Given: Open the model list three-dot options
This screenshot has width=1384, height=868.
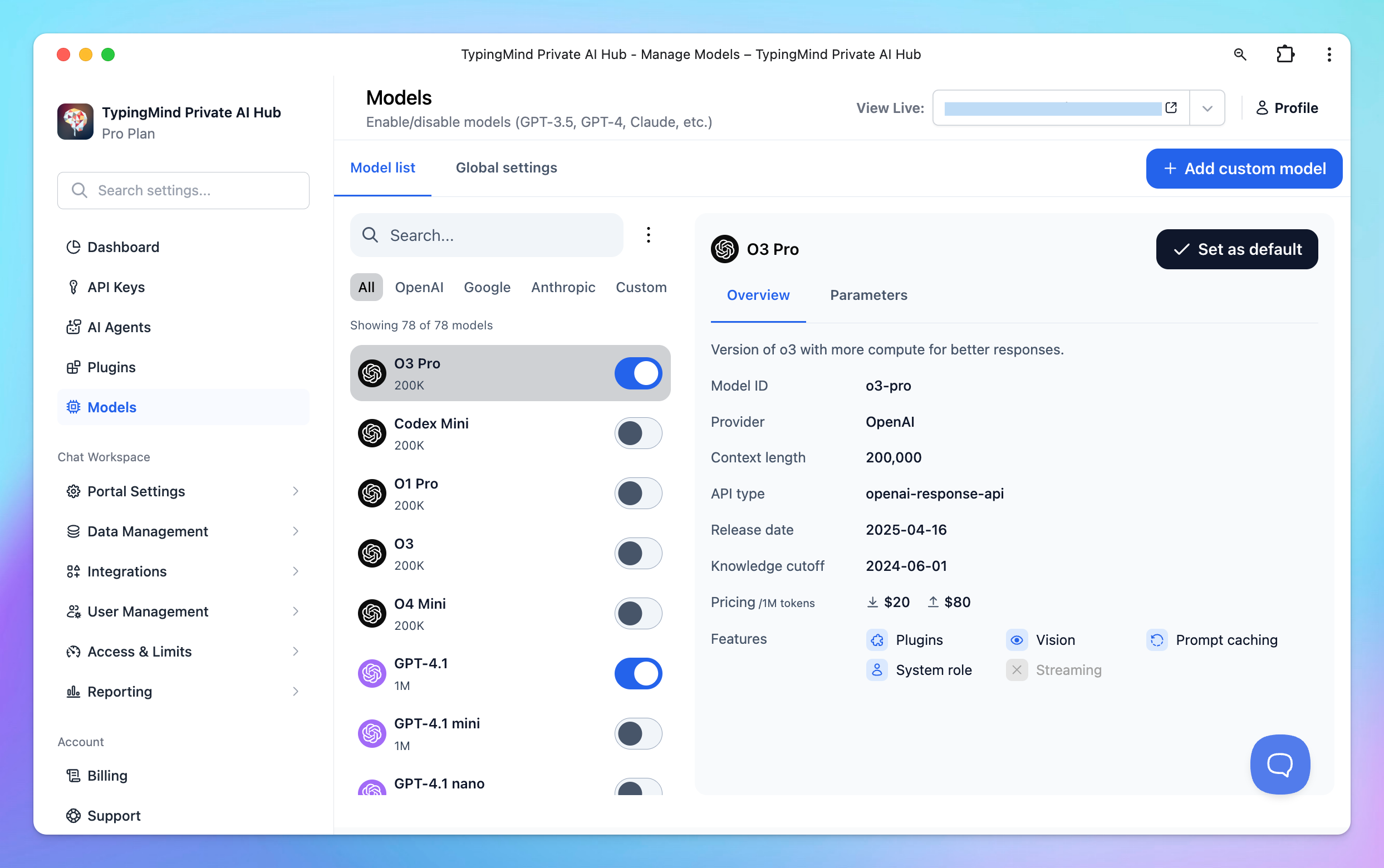Looking at the screenshot, I should (x=649, y=235).
